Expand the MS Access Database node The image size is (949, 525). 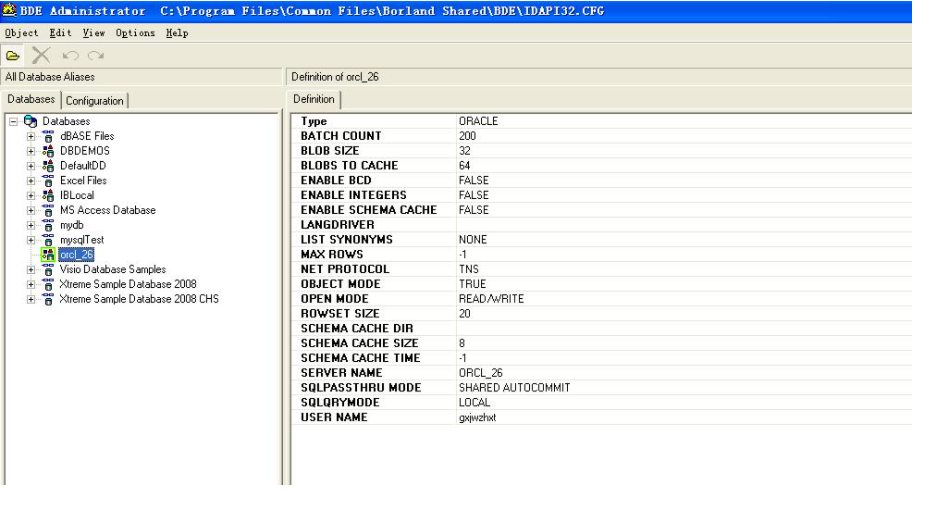tap(31, 211)
